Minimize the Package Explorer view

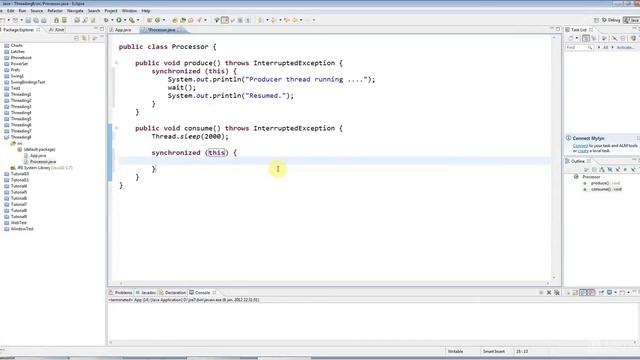pos(96,29)
